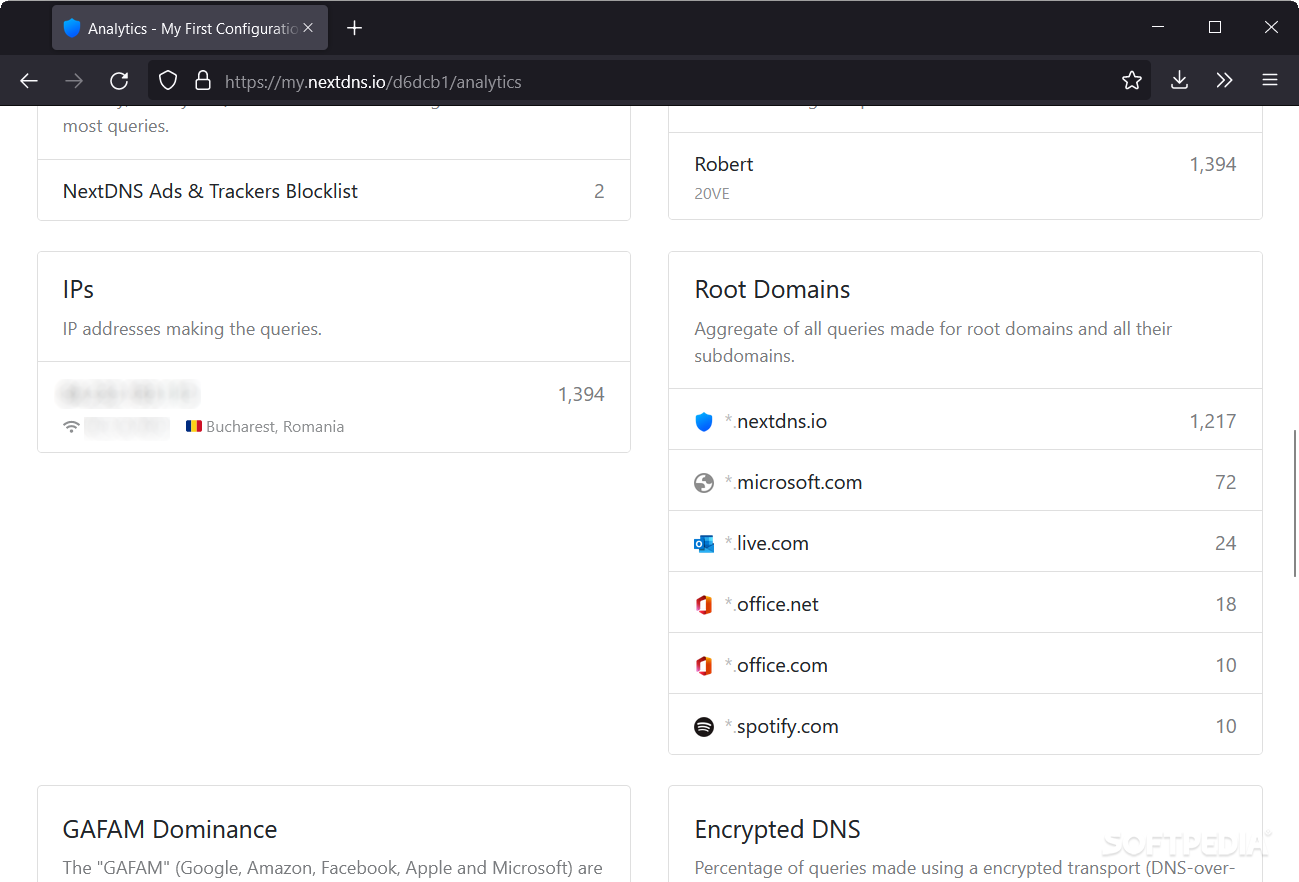Click the Romania flag icon
The width and height of the screenshot is (1299, 882).
[x=193, y=426]
